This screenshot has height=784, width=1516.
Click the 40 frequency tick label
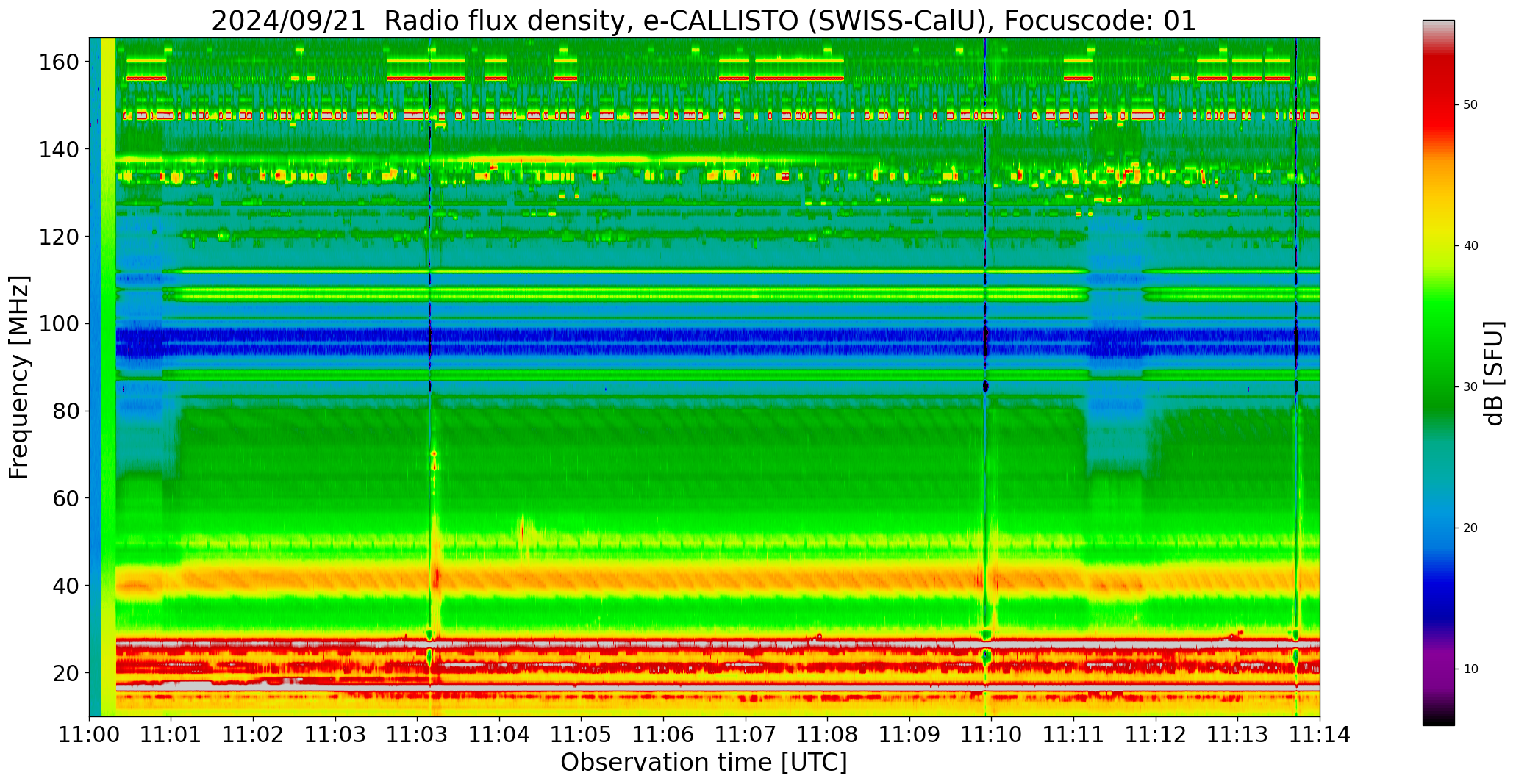point(66,586)
